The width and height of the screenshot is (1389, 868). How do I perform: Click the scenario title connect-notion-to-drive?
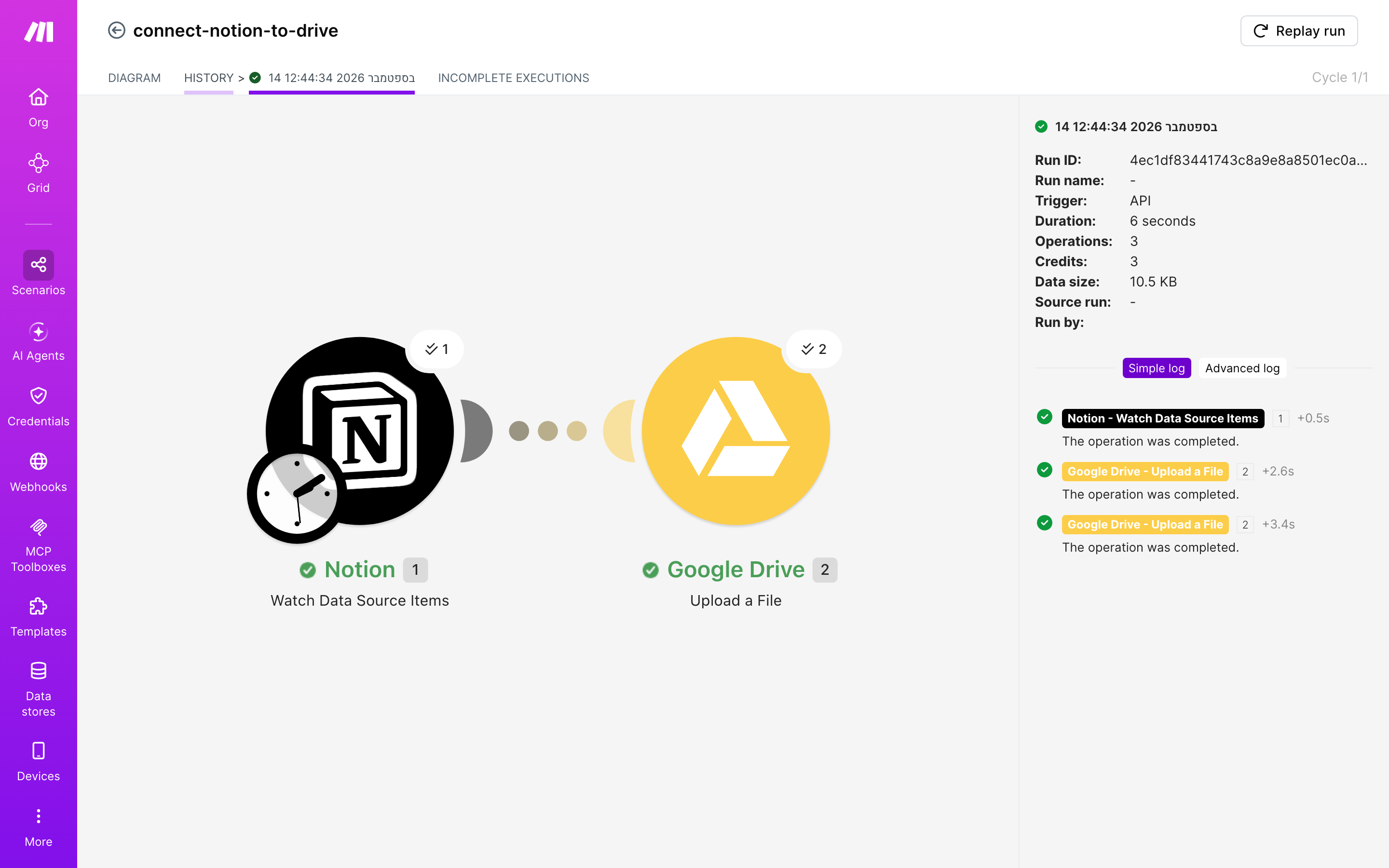click(x=235, y=30)
